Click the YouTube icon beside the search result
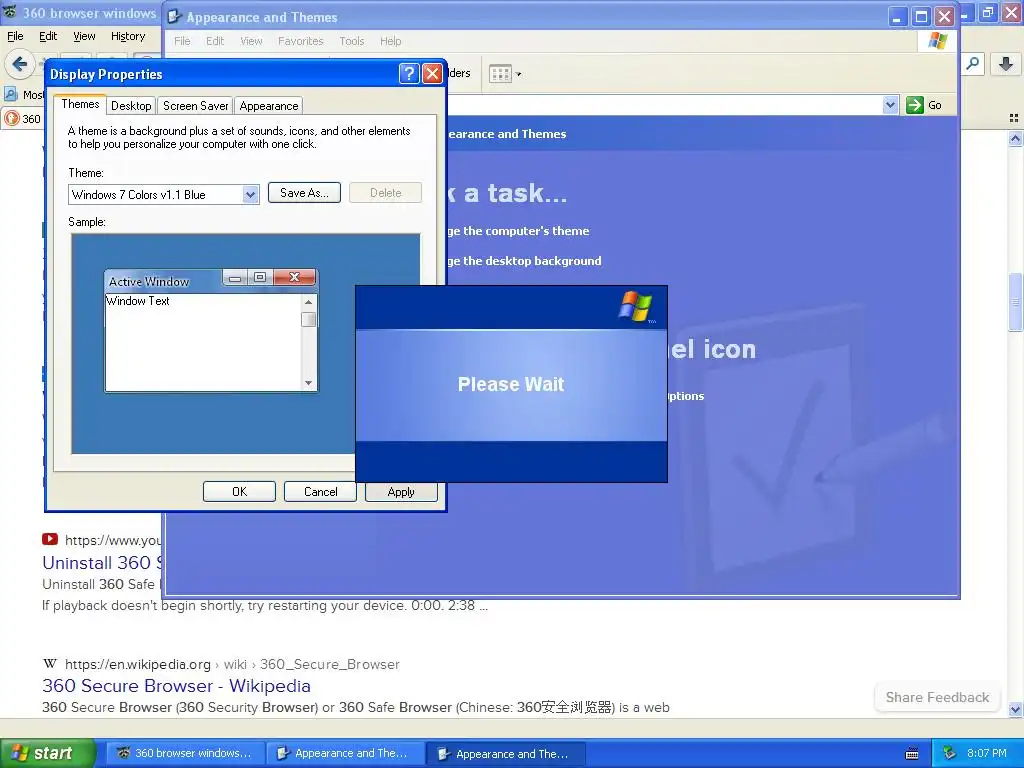 pyautogui.click(x=50, y=539)
